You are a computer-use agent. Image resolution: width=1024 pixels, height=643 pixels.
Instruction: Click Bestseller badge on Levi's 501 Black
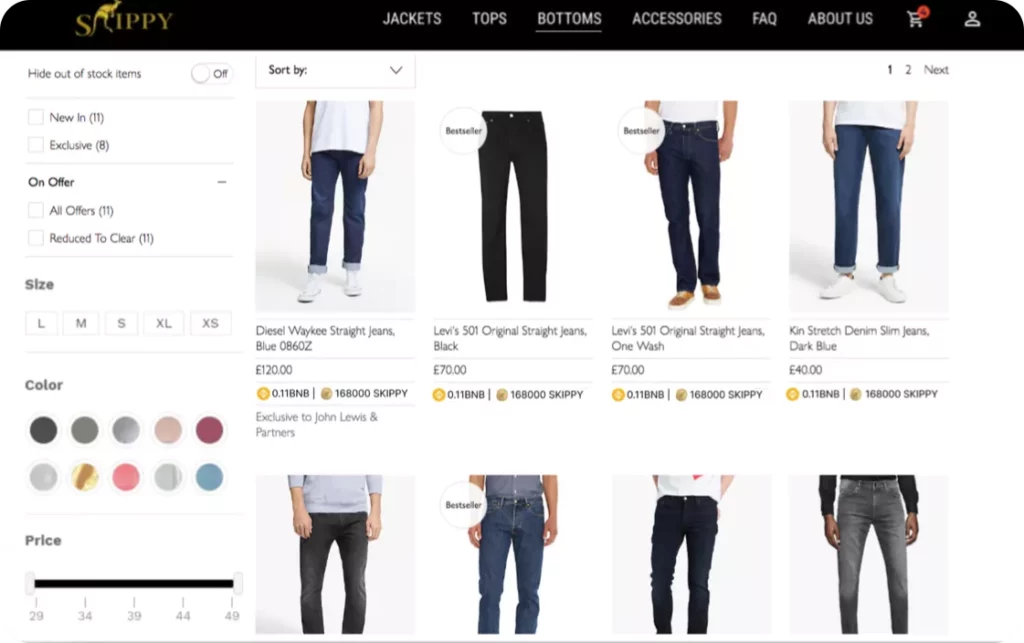point(463,131)
